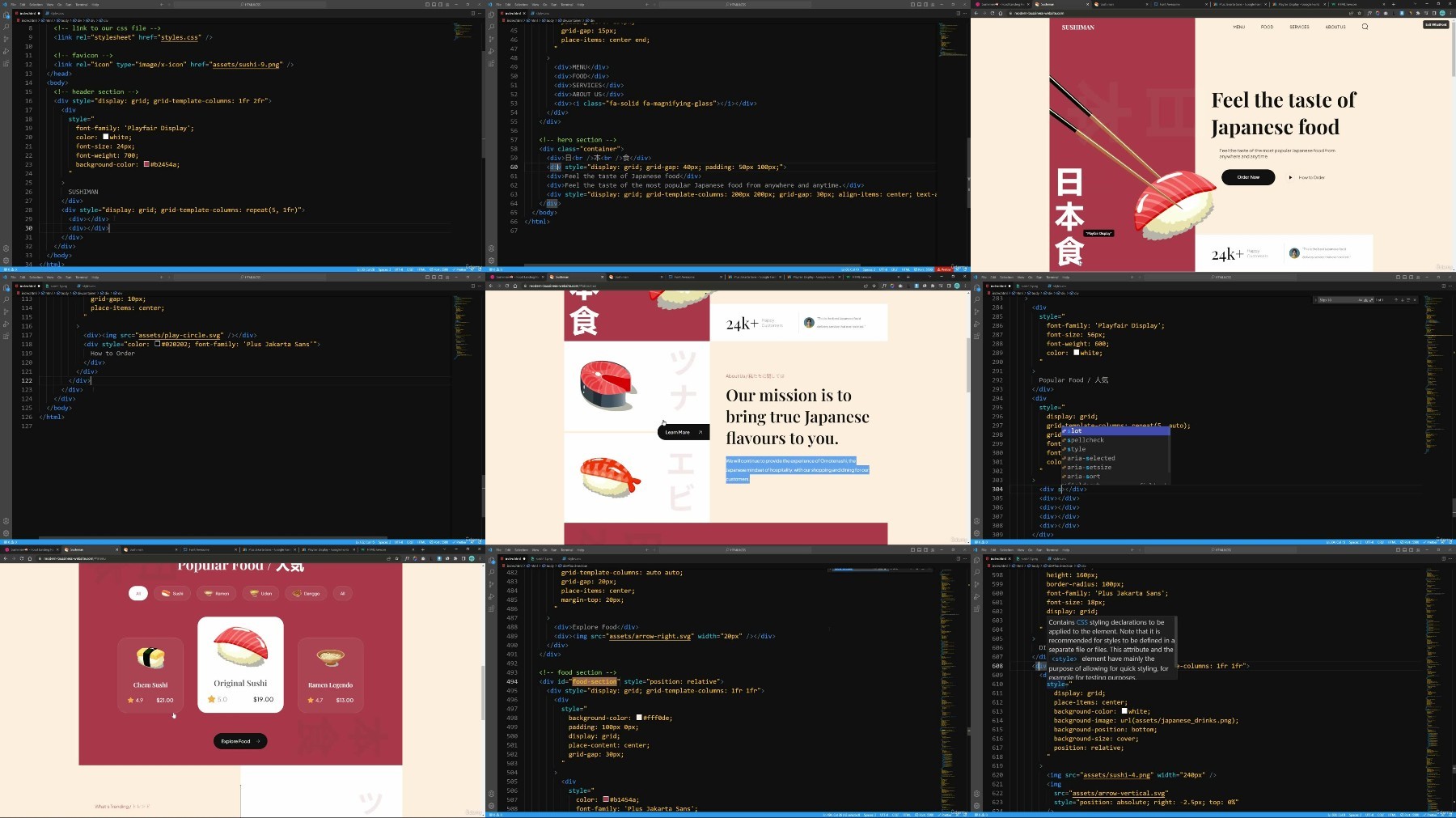The height and width of the screenshot is (818, 1456).
Task: Choose 'aria-selected' from autocomplete list
Action: 1115,458
